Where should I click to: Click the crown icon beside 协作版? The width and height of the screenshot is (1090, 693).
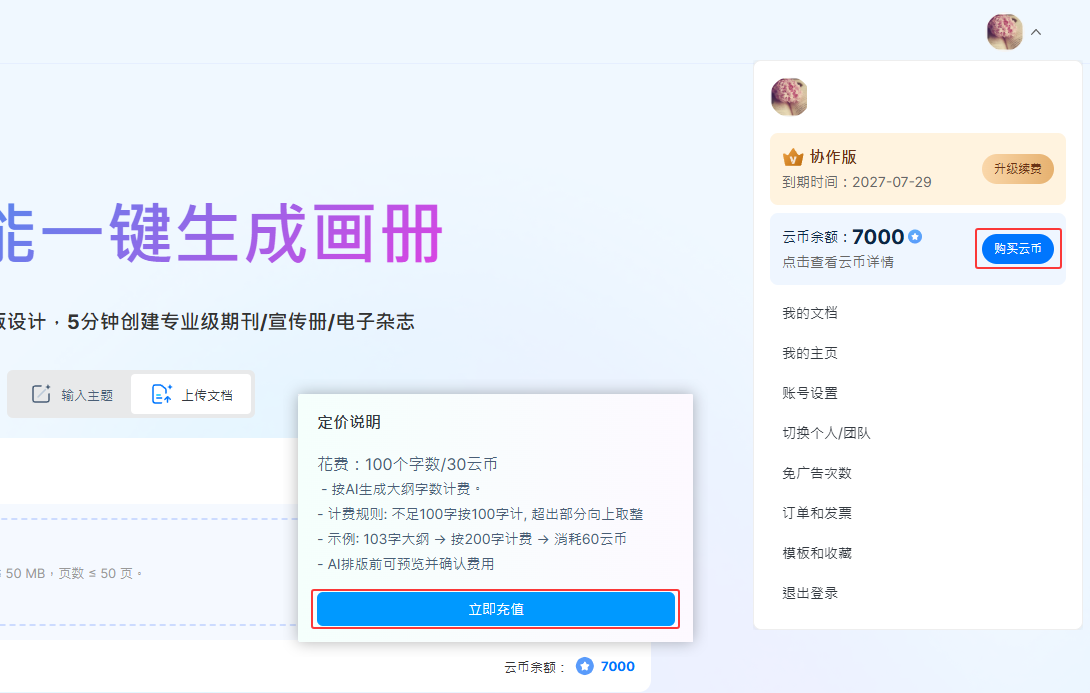(793, 158)
